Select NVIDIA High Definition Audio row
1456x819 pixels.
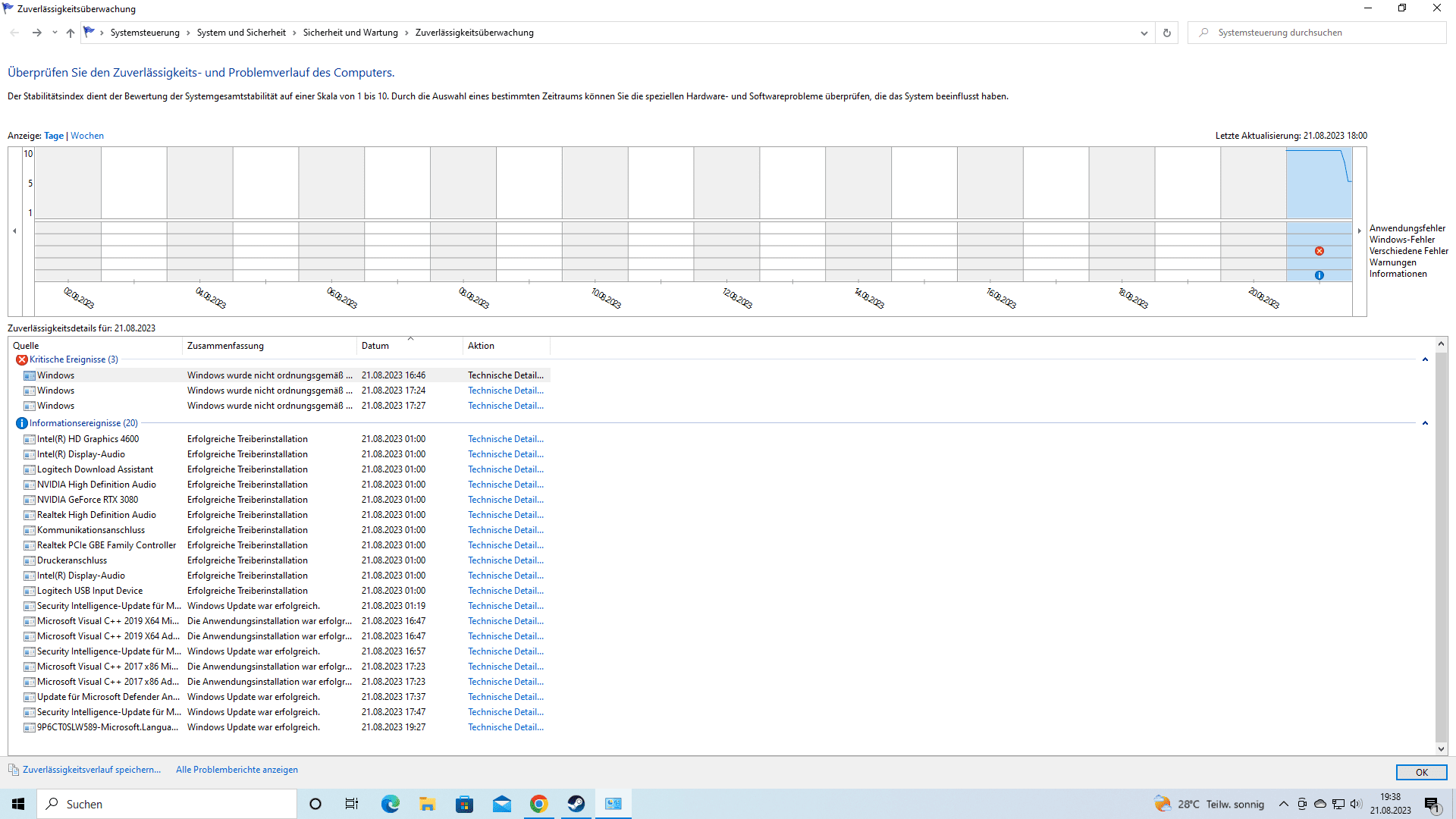click(x=281, y=485)
